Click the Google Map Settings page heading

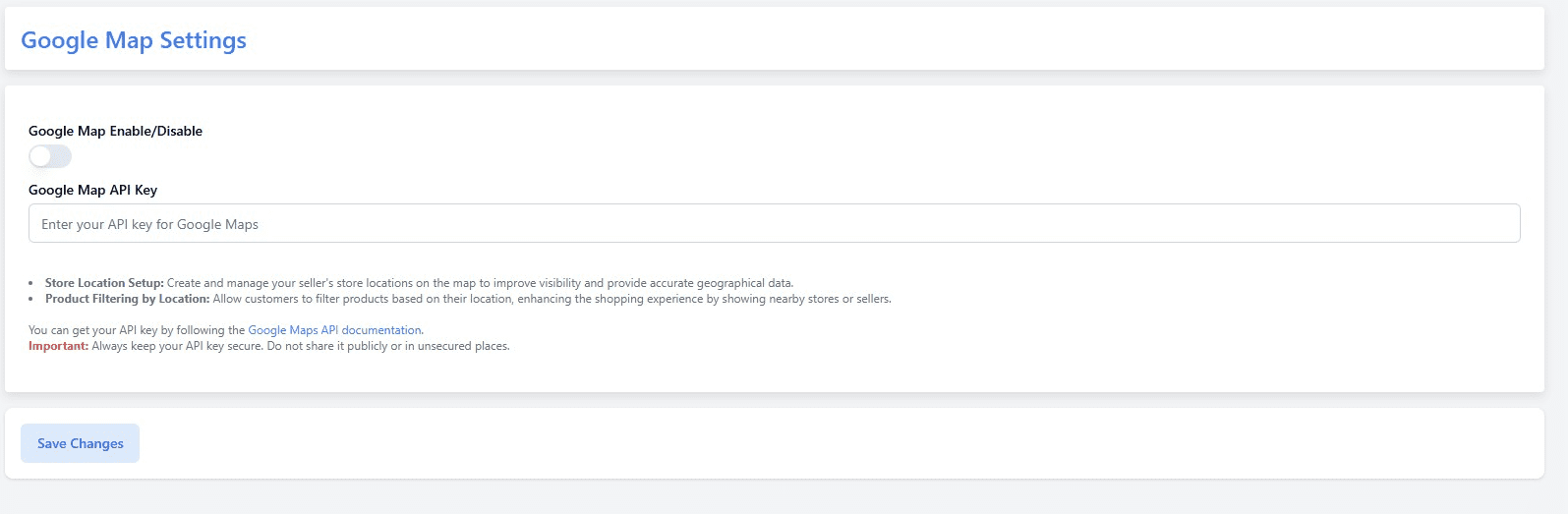[x=134, y=40]
